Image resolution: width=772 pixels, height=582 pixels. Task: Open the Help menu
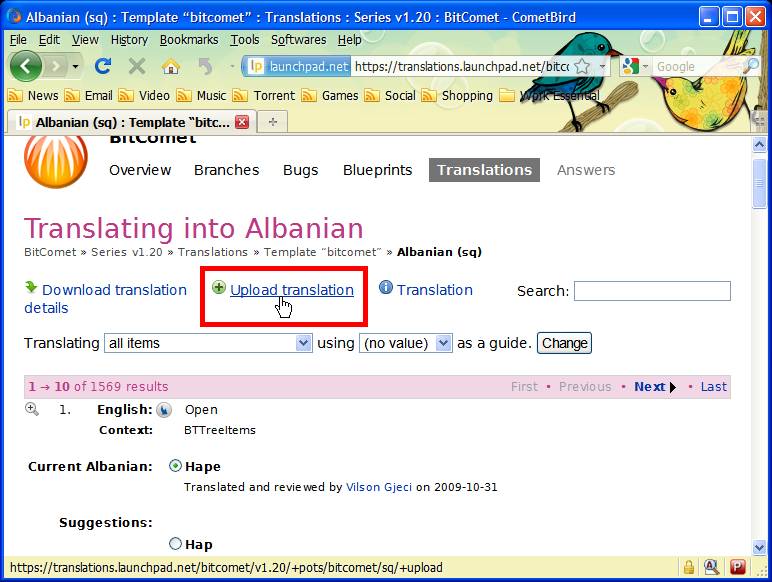click(x=350, y=39)
